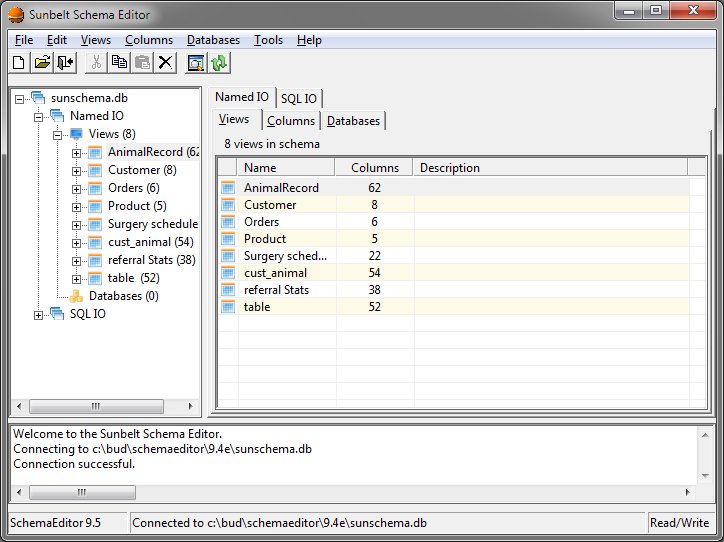Switch to the SQL IO tab
The width and height of the screenshot is (724, 542).
coord(299,98)
